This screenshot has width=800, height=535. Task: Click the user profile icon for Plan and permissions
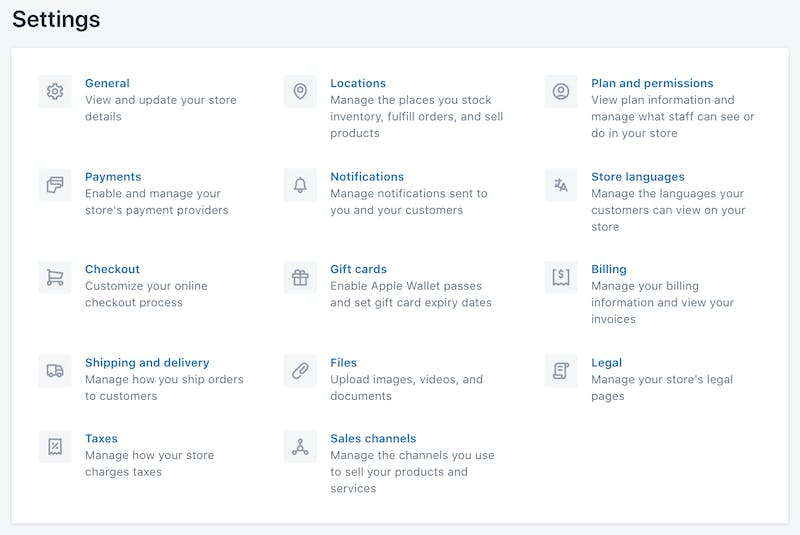[561, 91]
